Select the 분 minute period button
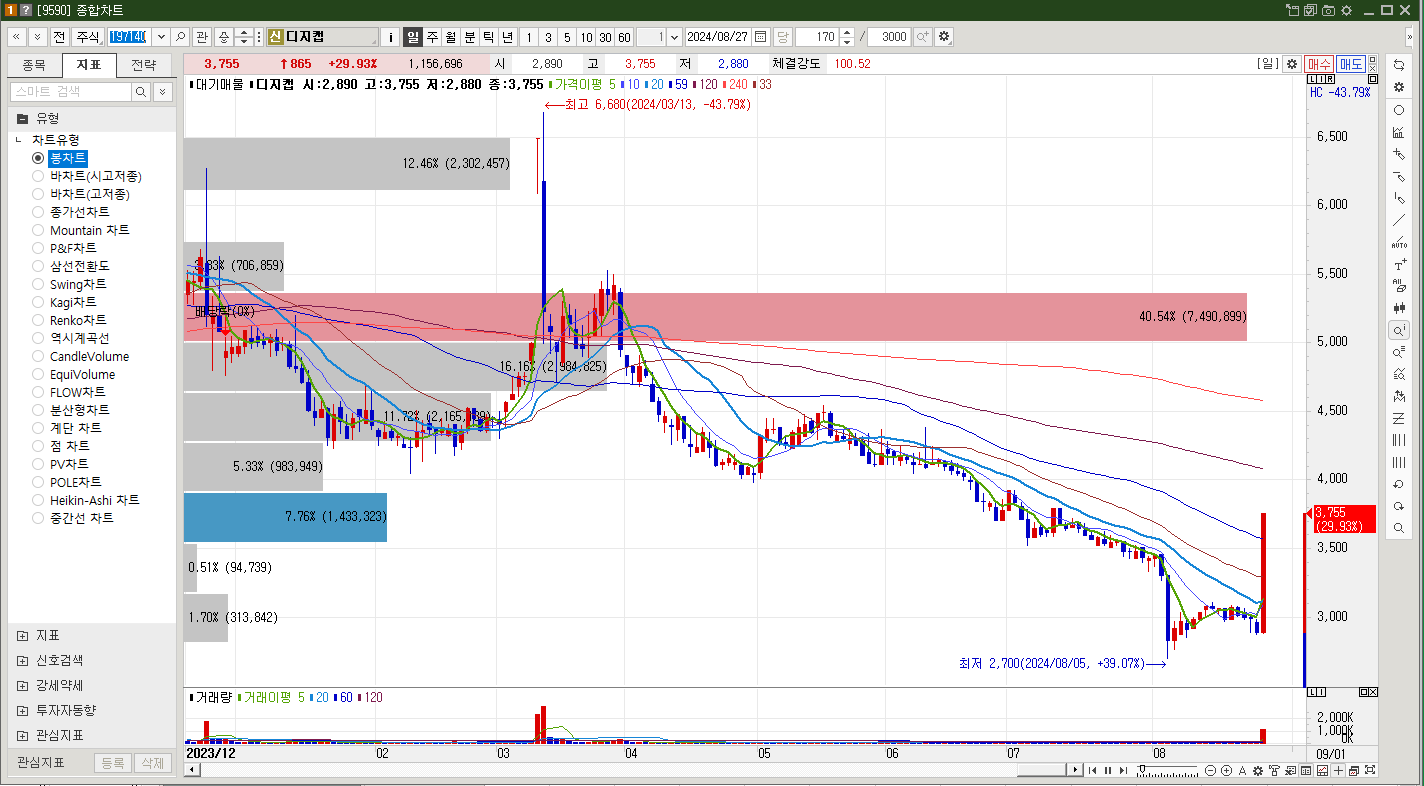The image size is (1424, 786). click(470, 37)
